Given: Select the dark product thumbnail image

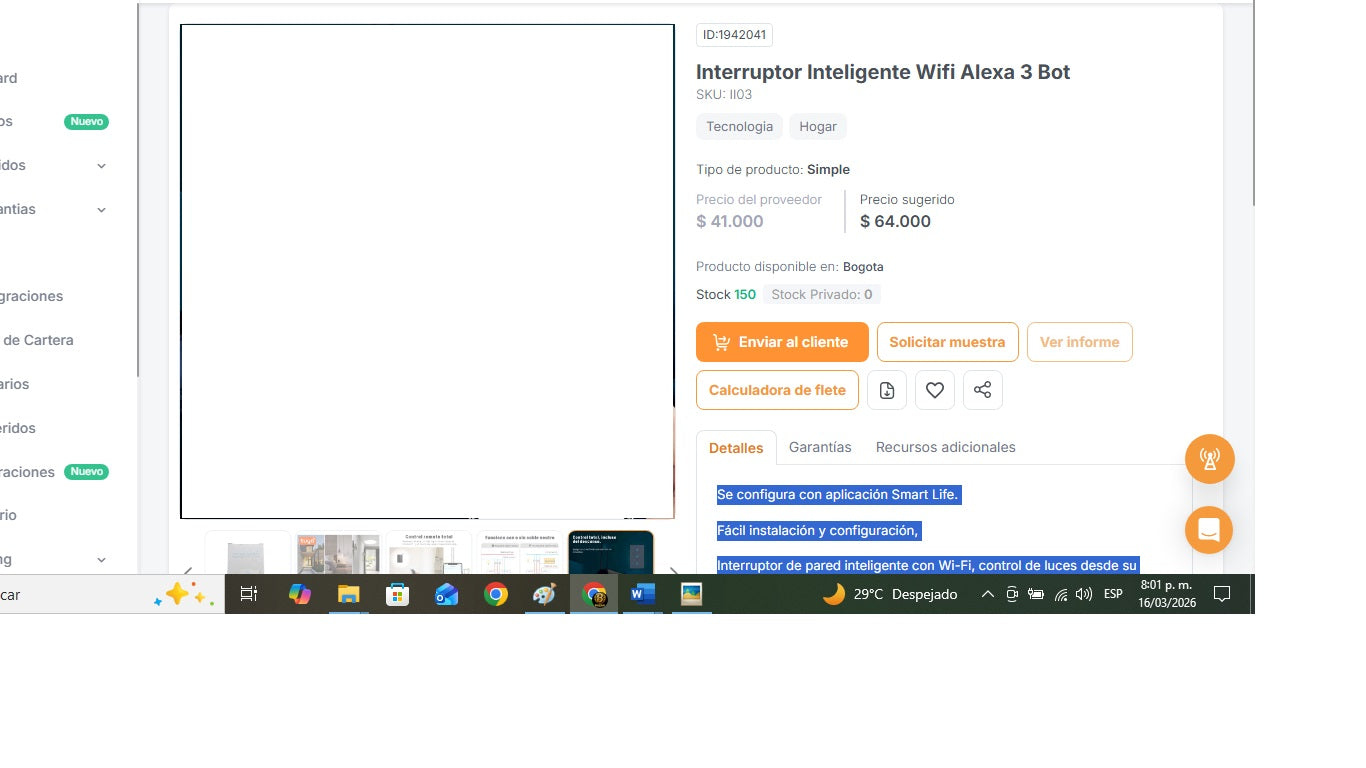Looking at the screenshot, I should (x=610, y=552).
